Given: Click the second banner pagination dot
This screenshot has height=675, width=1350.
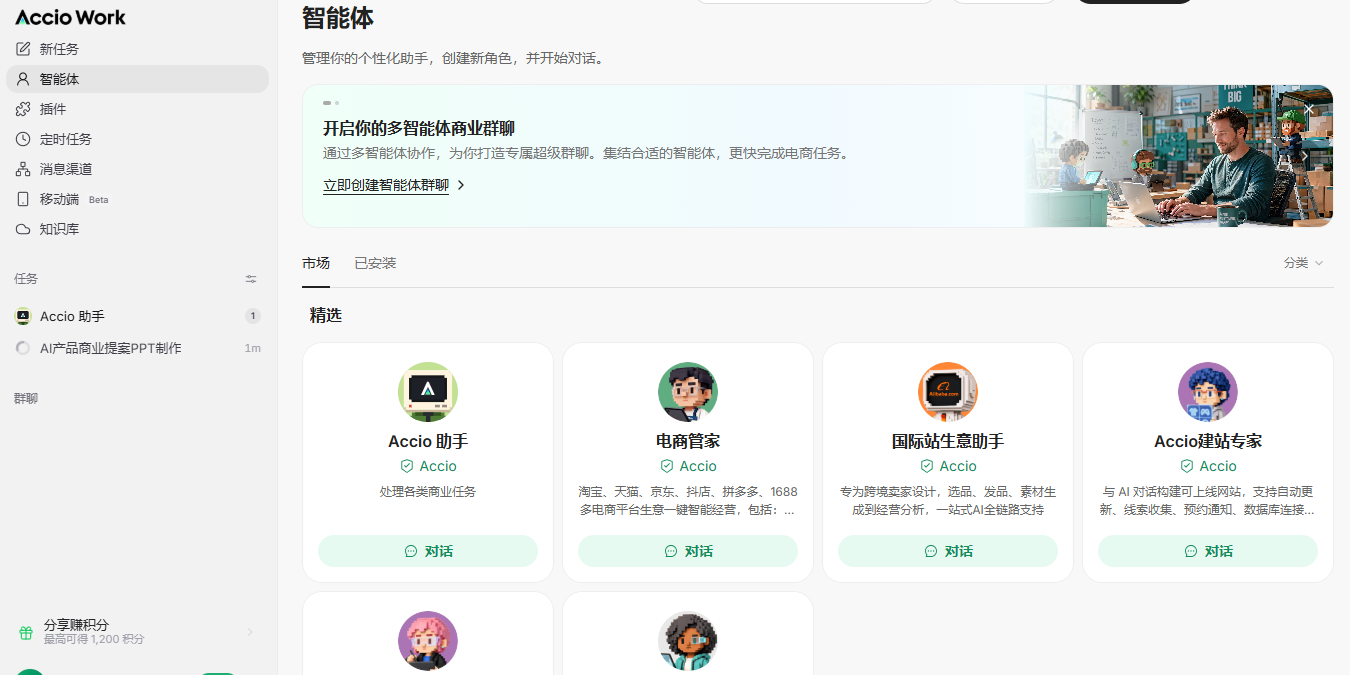Looking at the screenshot, I should pyautogui.click(x=337, y=103).
